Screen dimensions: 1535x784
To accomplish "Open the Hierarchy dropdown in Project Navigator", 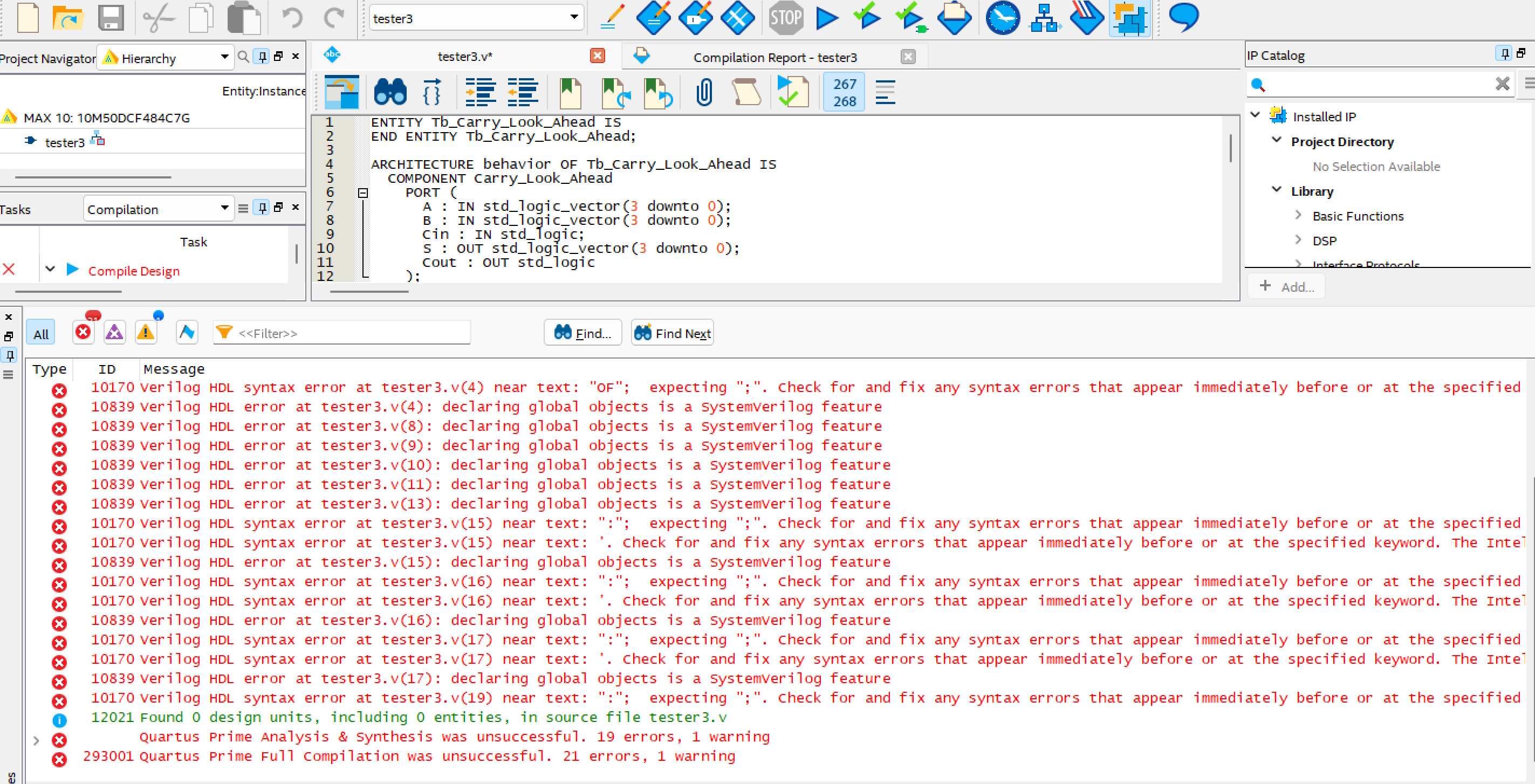I will tap(224, 57).
